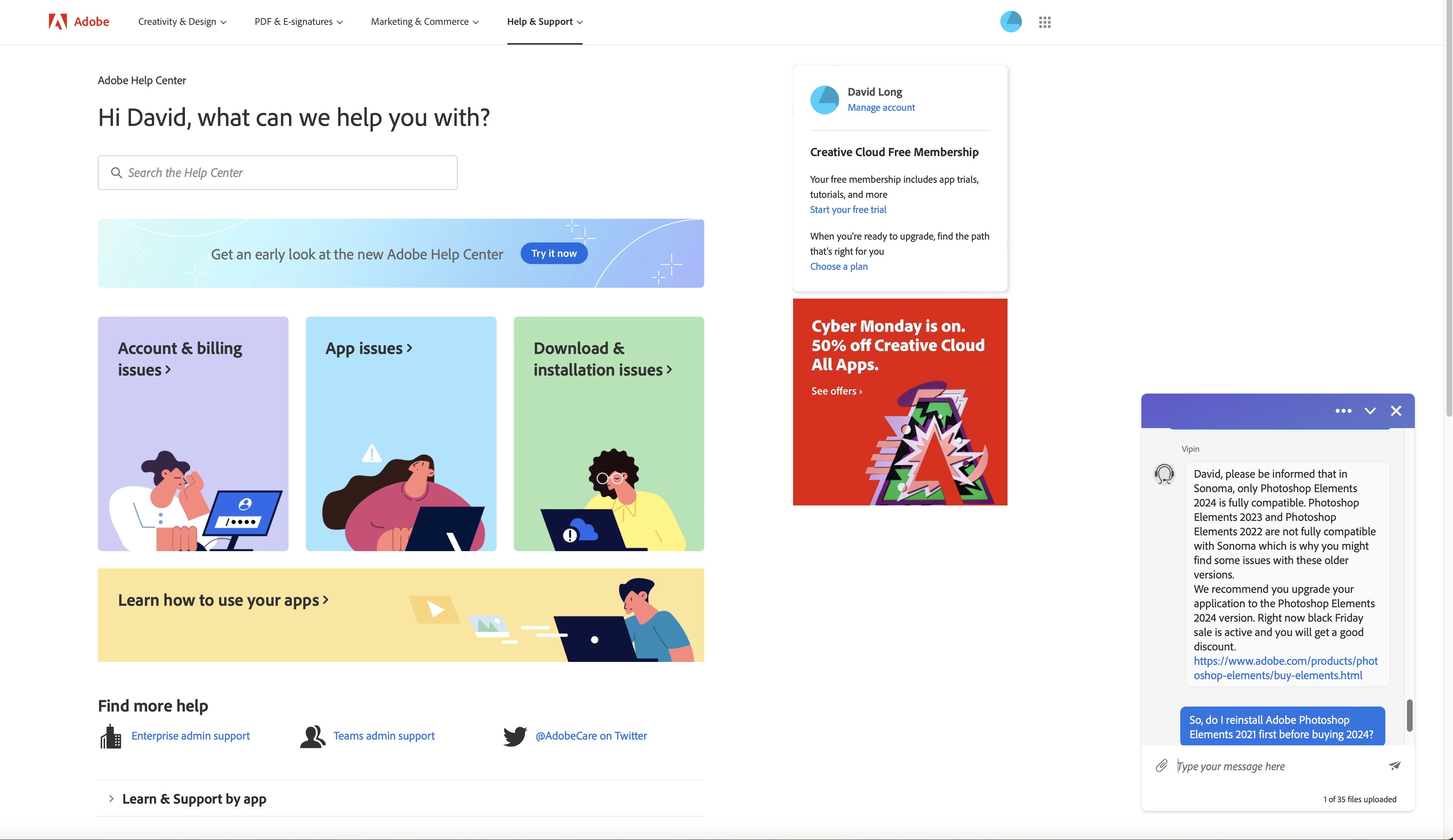This screenshot has width=1453, height=840.
Task: Click the chat attachment paperclip icon
Action: (x=1163, y=766)
